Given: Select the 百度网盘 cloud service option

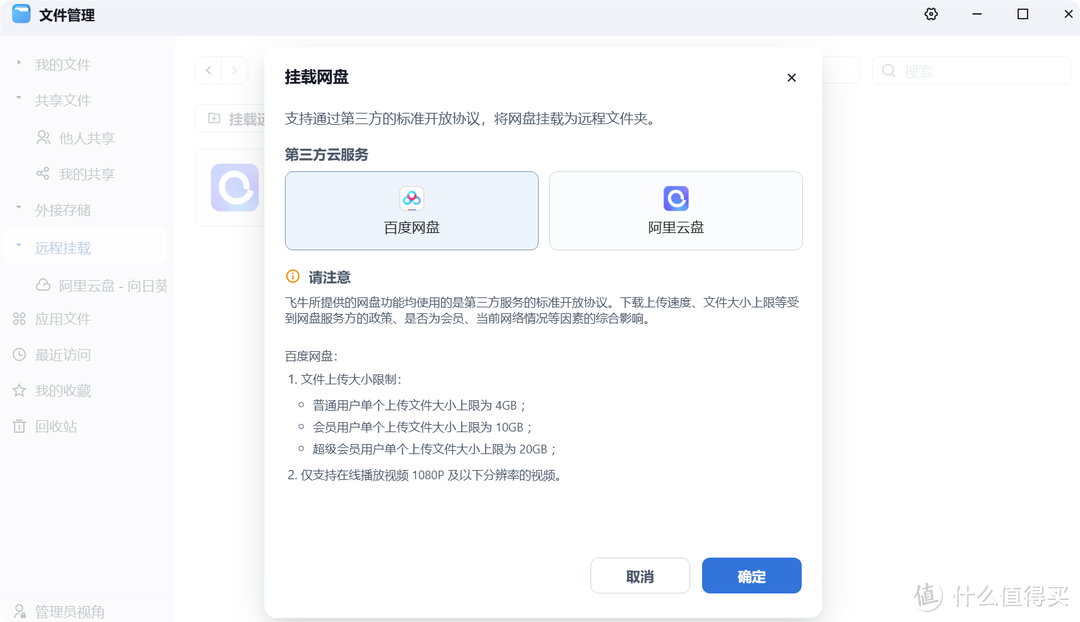Looking at the screenshot, I should point(411,210).
